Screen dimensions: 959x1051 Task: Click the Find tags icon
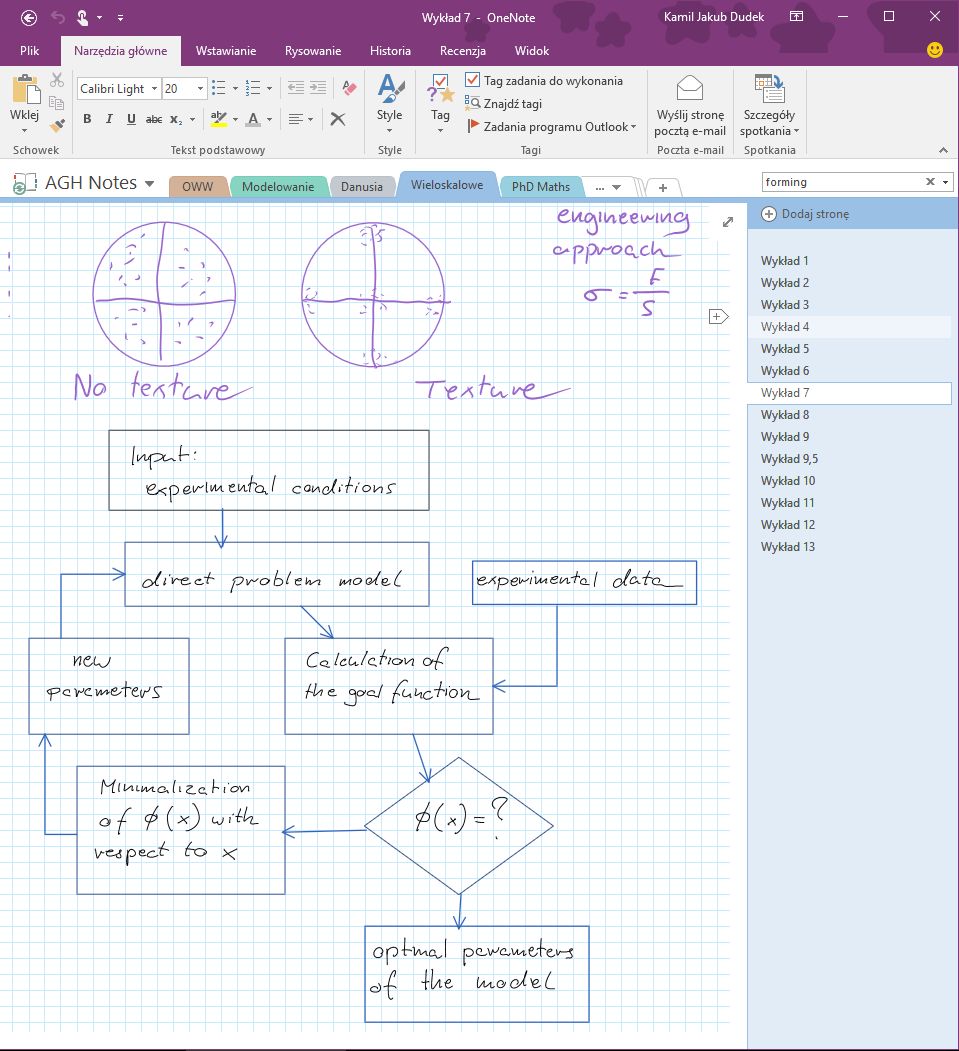[472, 103]
